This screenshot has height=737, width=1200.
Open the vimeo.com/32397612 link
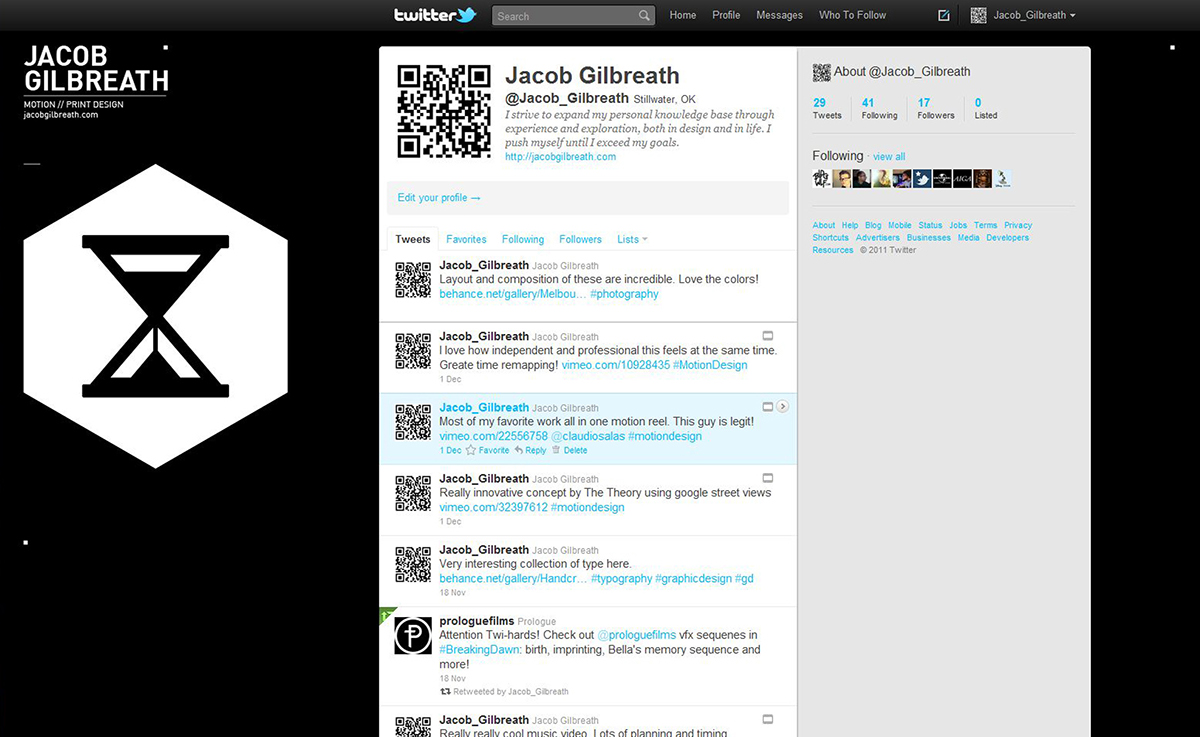(493, 507)
